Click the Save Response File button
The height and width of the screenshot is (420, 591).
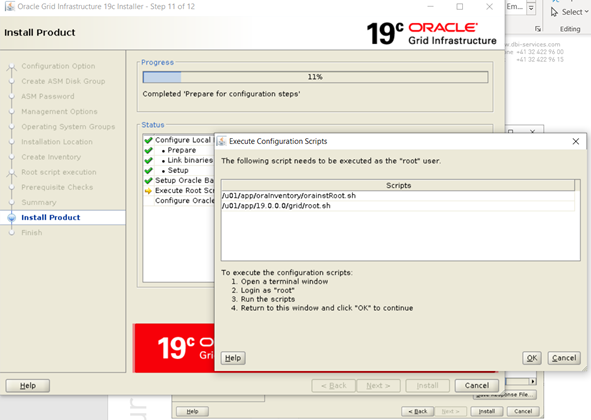click(x=505, y=395)
